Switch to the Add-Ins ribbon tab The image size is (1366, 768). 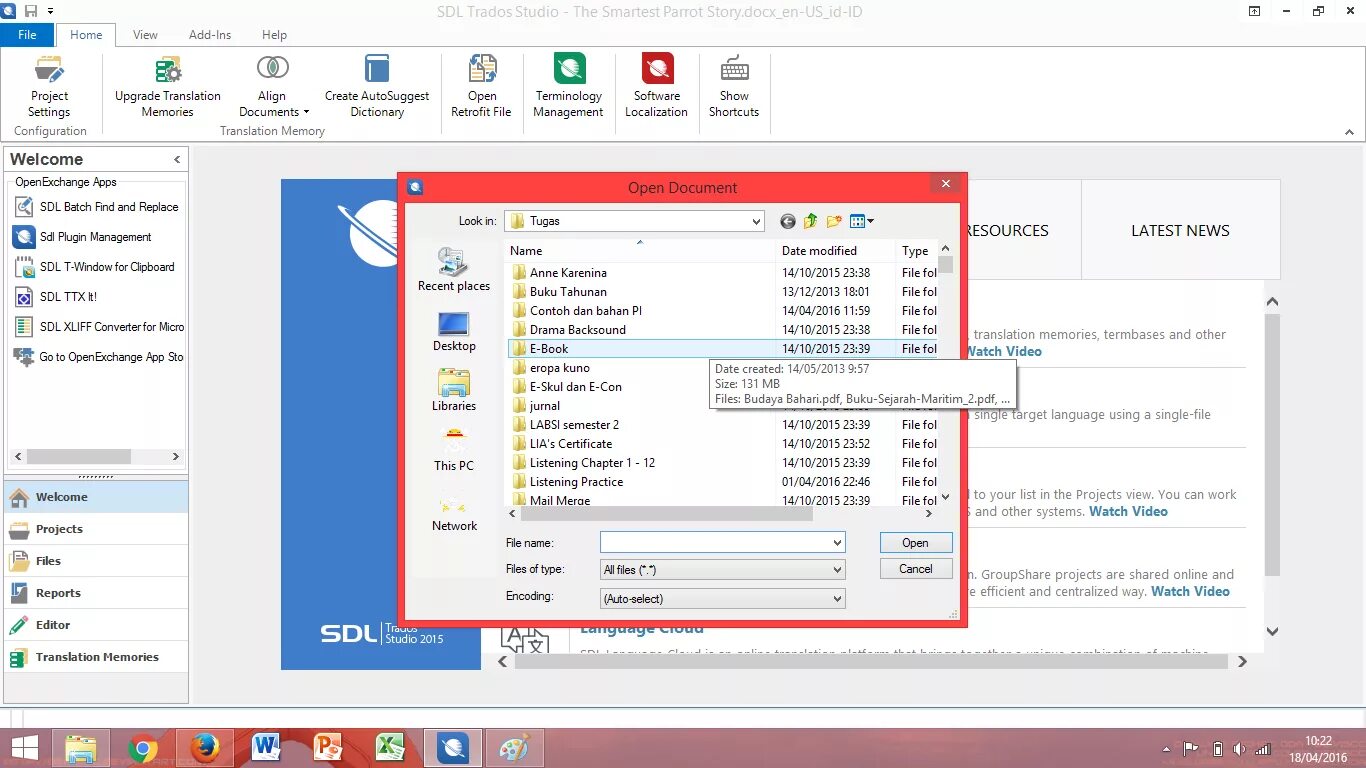tap(210, 34)
